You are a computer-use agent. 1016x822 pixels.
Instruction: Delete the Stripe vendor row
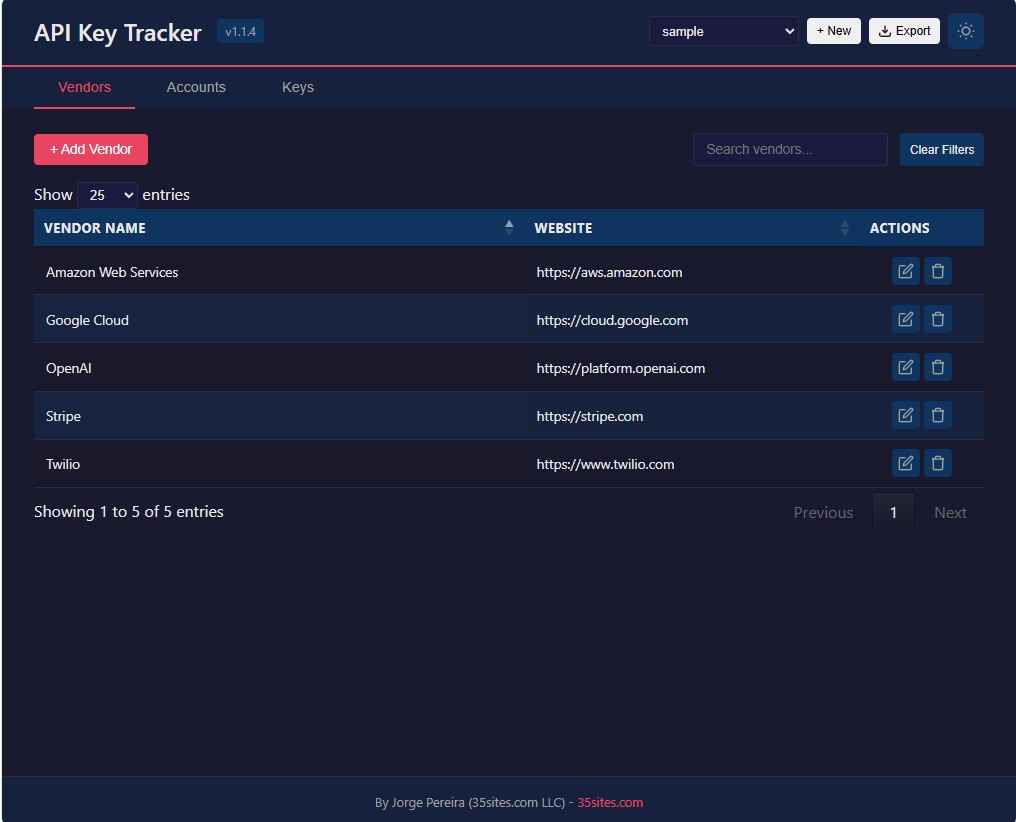tap(937, 415)
